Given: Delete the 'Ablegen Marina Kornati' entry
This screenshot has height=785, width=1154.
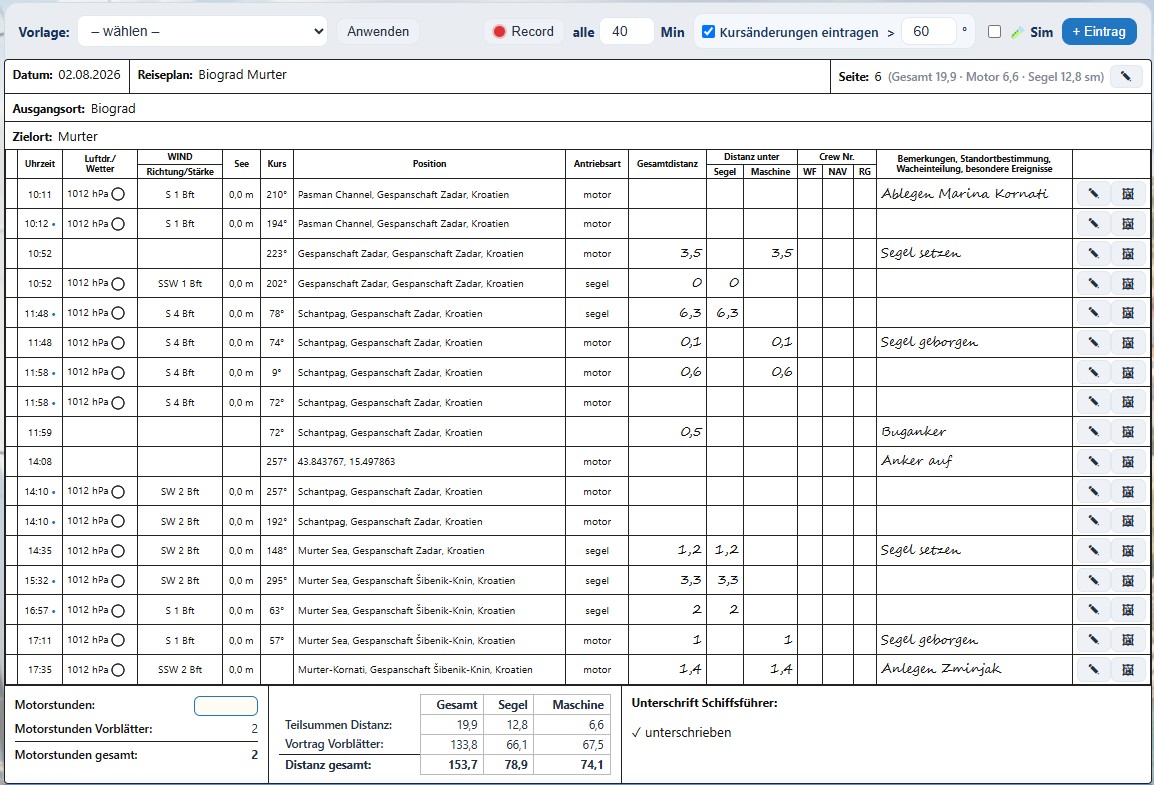Looking at the screenshot, I should (1128, 193).
